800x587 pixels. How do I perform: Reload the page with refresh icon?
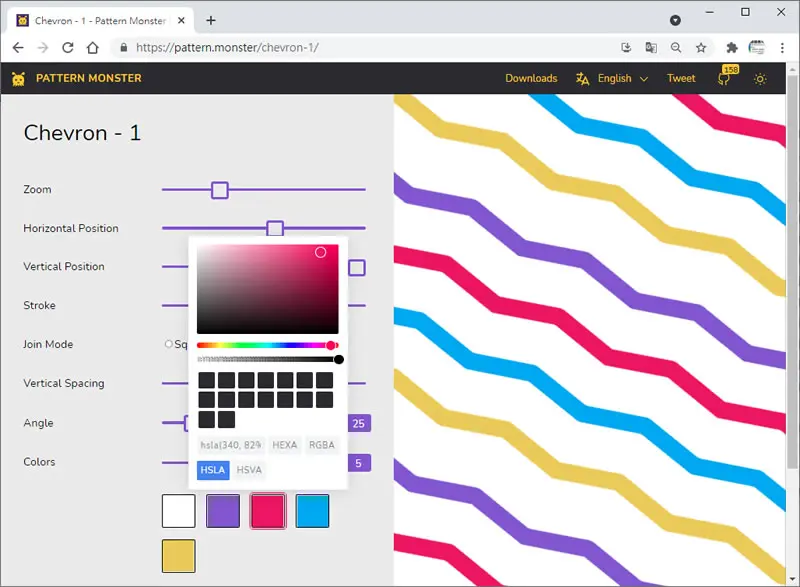67,48
